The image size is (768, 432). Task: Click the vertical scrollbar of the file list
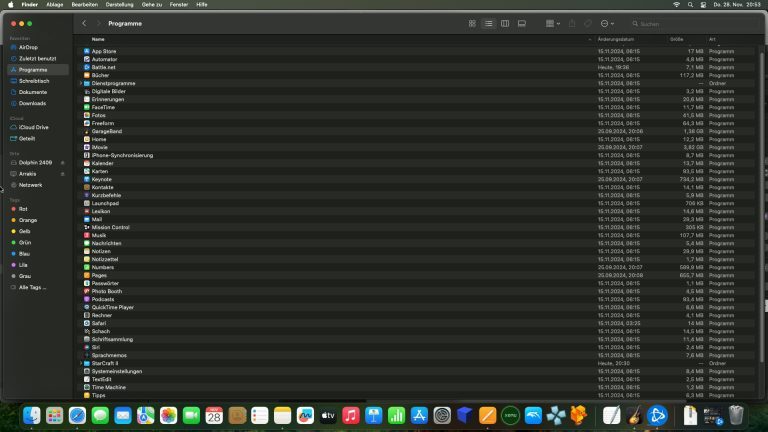point(762,206)
